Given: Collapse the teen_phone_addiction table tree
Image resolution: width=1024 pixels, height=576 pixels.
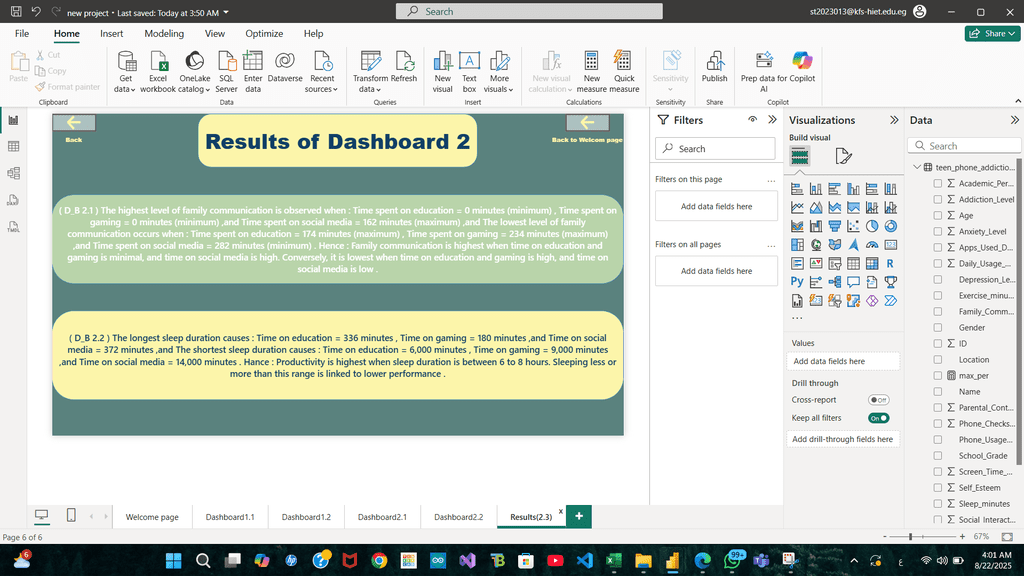Looking at the screenshot, I should coord(917,168).
